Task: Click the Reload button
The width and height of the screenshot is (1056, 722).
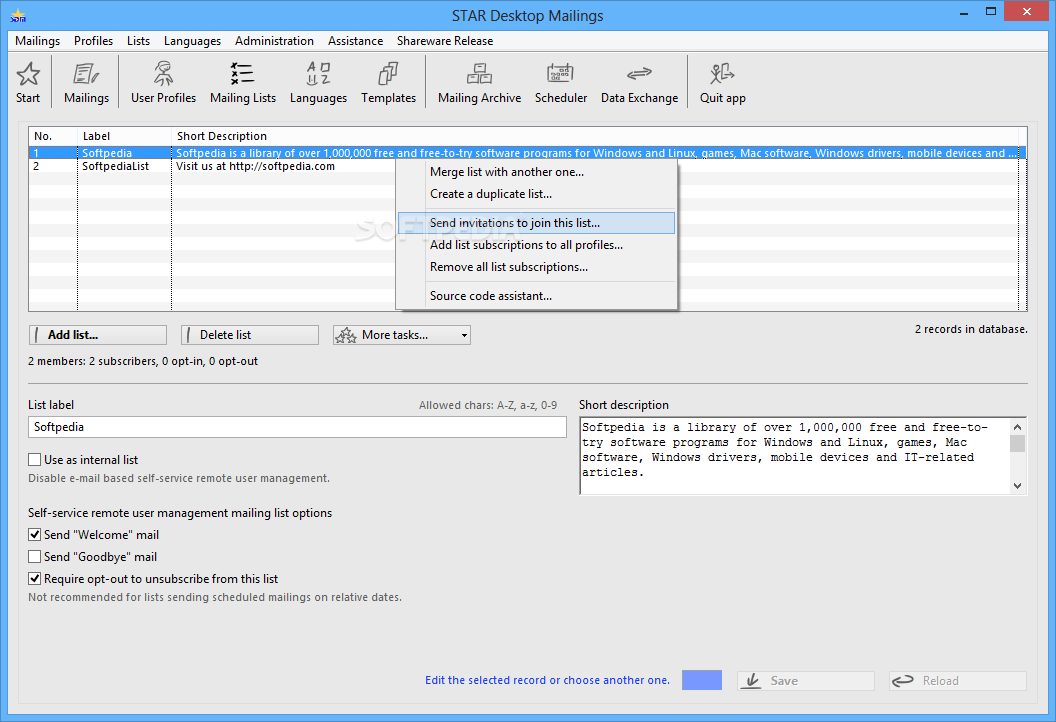Action: [958, 681]
